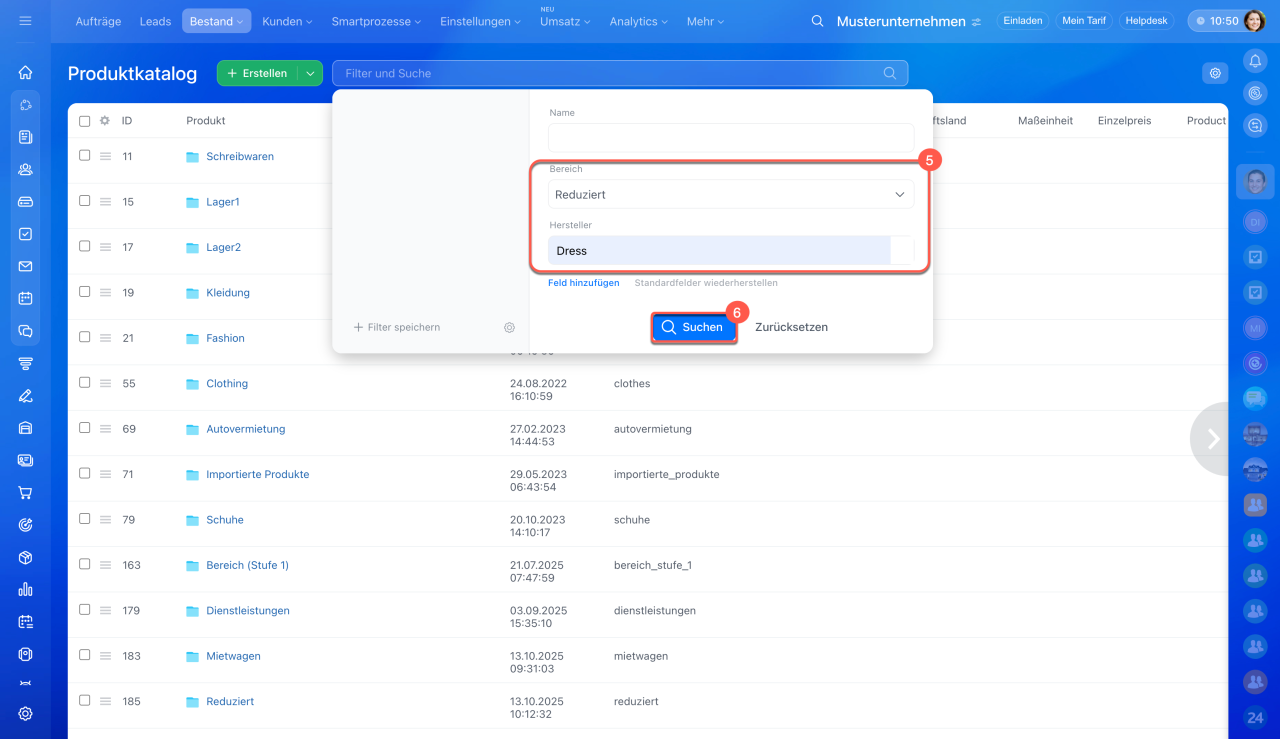
Task: Click the folder icon of Schreibwaren
Action: tap(193, 157)
